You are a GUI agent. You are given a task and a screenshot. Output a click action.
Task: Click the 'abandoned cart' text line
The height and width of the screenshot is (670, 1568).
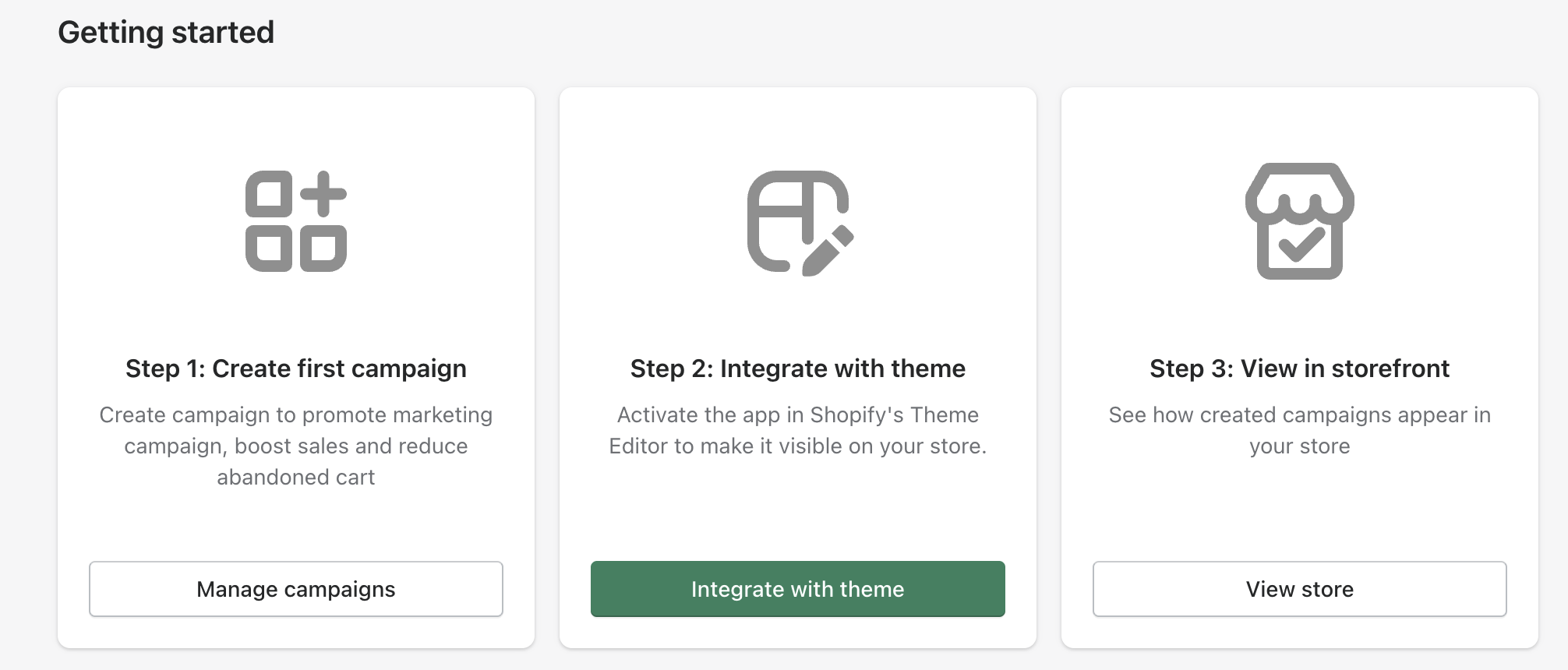tap(296, 477)
